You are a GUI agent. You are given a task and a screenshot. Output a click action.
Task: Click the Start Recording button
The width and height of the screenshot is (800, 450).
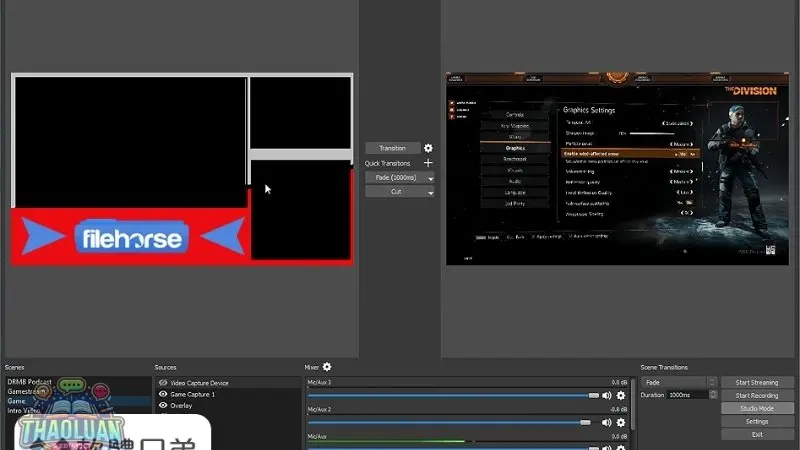click(x=757, y=395)
